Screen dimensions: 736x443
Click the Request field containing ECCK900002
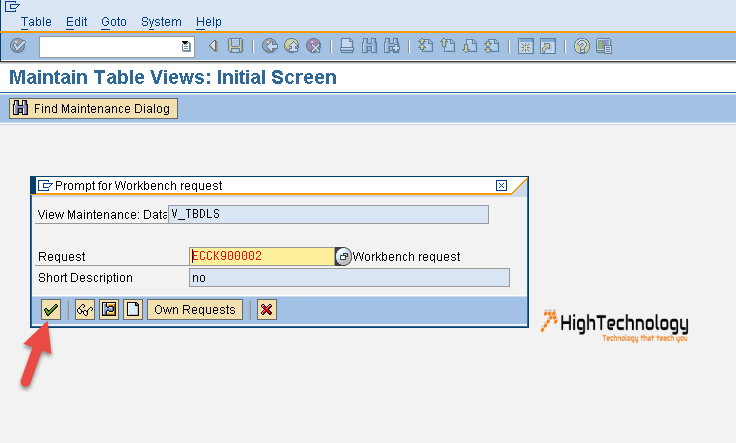coord(262,256)
